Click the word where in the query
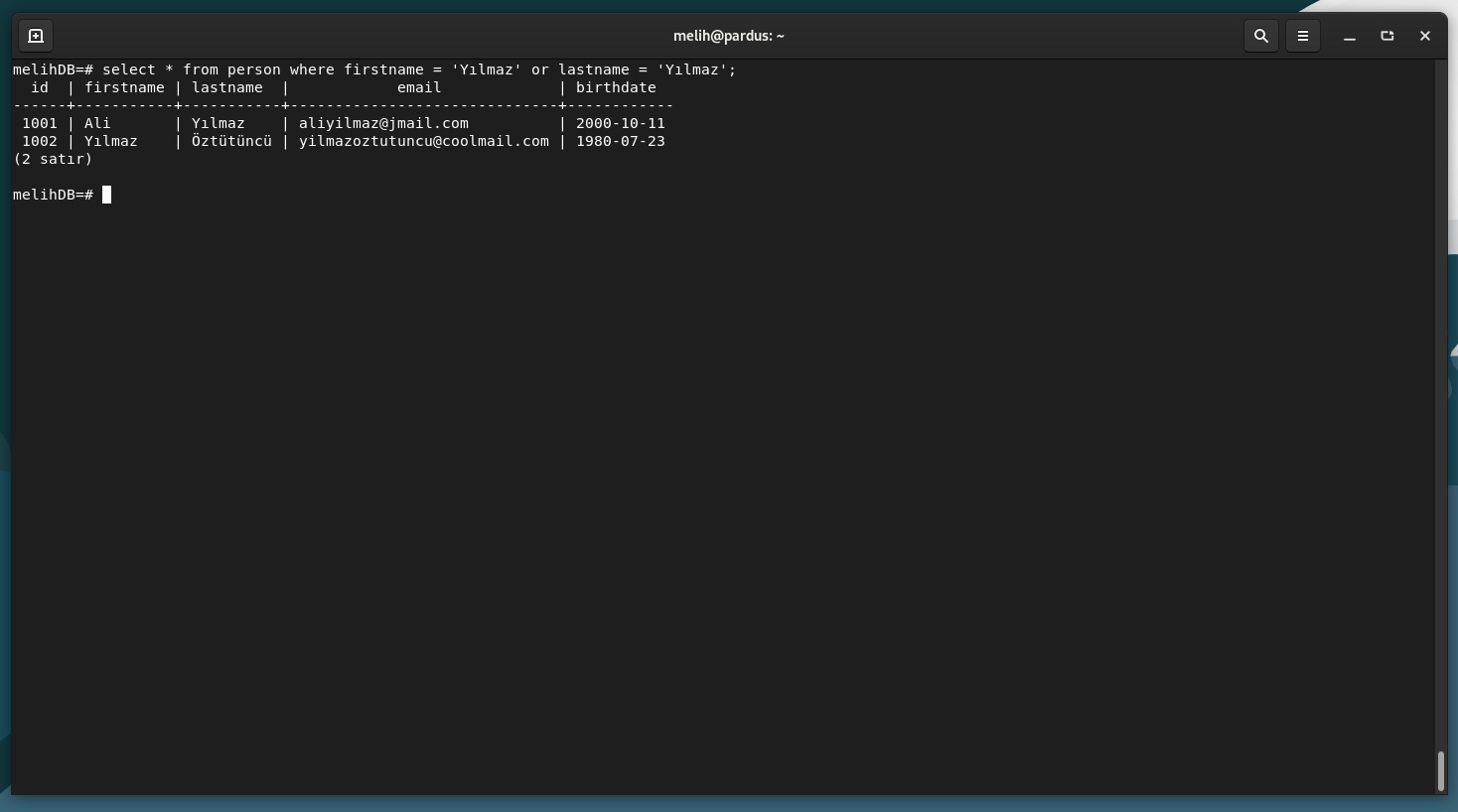This screenshot has width=1458, height=812. tap(312, 69)
